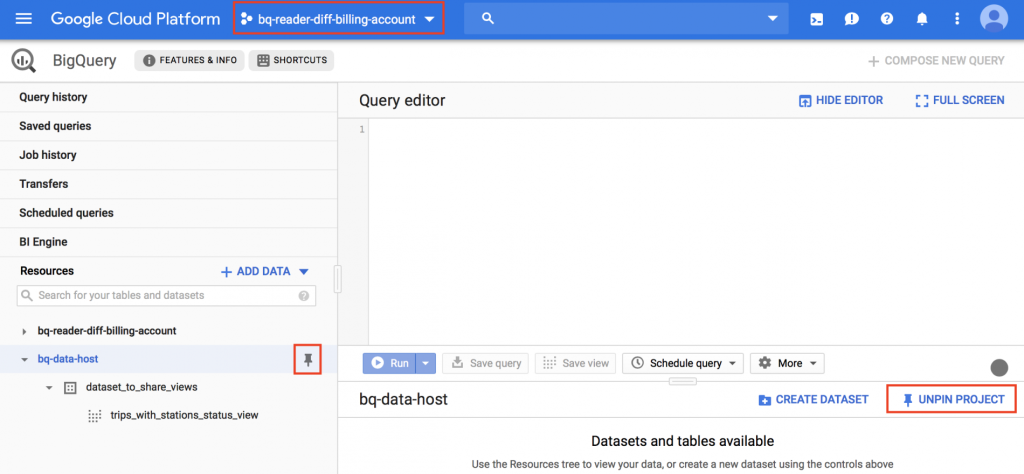1024x474 pixels.
Task: Open the help question mark icon
Action: pos(887,19)
